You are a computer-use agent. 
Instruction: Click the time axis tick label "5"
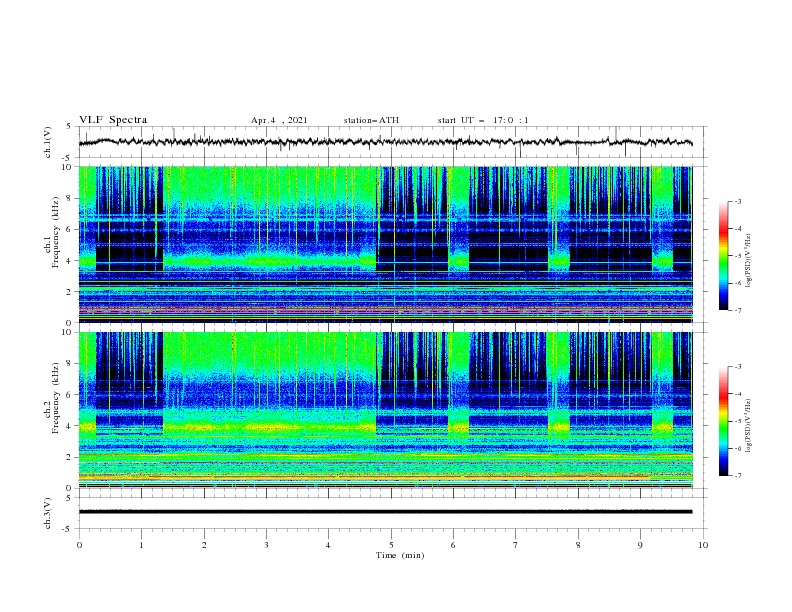(x=391, y=545)
